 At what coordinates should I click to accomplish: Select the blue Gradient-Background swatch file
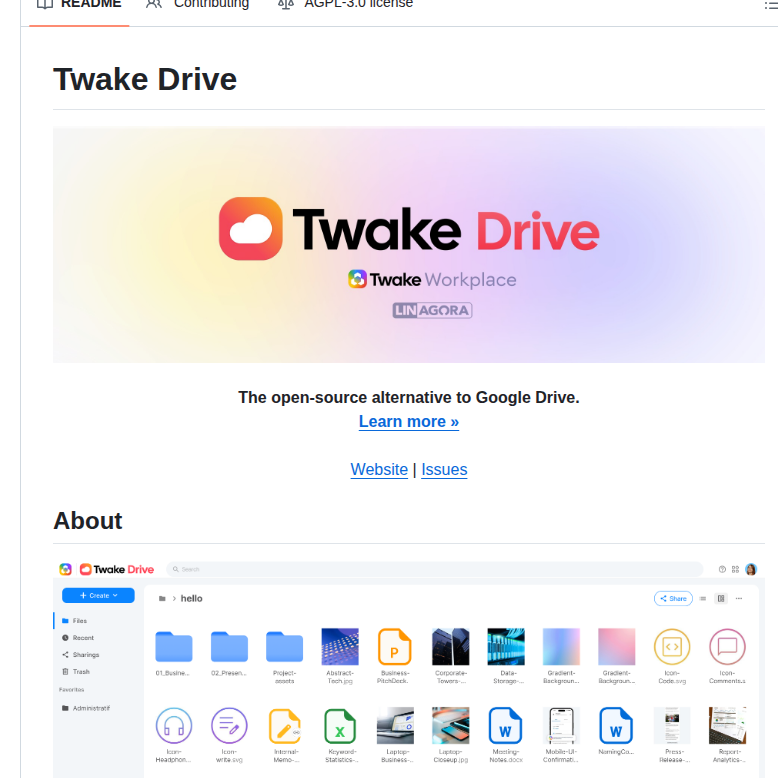pyautogui.click(x=561, y=647)
